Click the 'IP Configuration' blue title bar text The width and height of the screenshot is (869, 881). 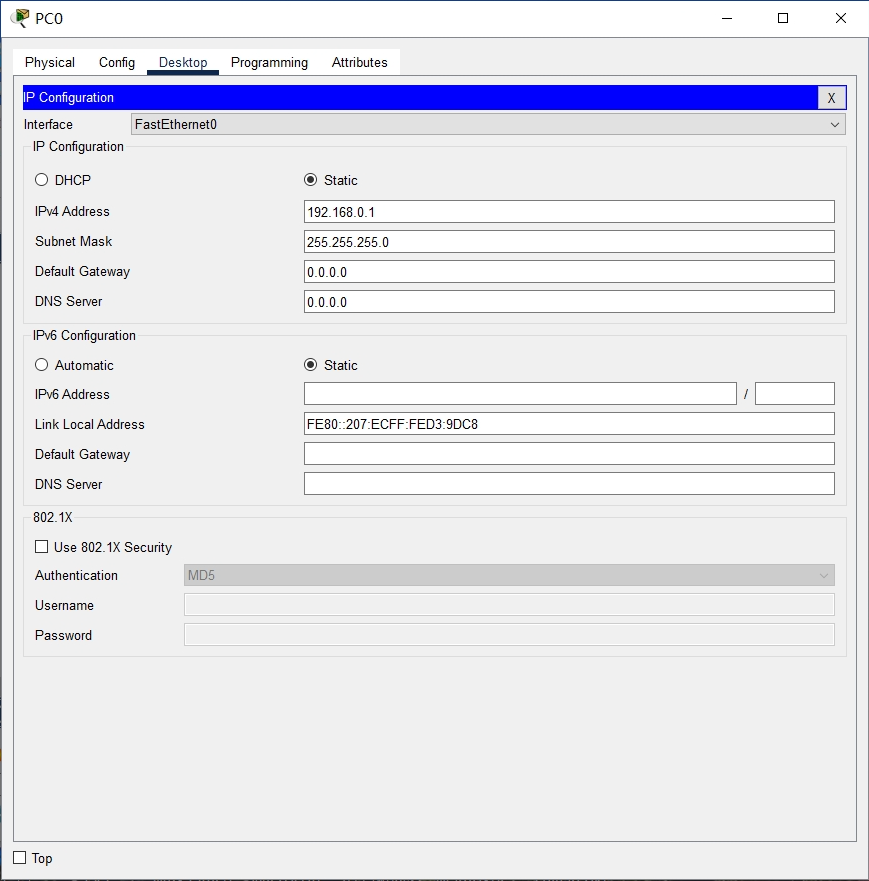[69, 98]
